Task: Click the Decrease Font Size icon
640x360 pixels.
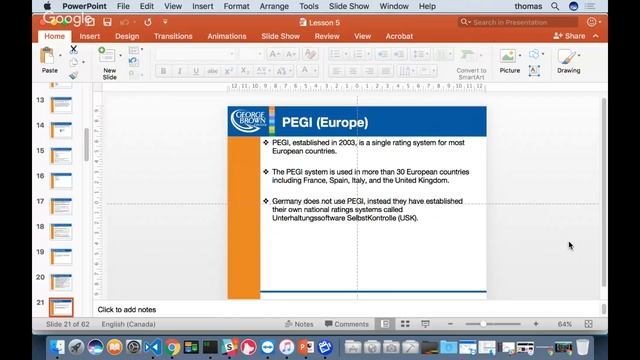Action: [x=291, y=54]
